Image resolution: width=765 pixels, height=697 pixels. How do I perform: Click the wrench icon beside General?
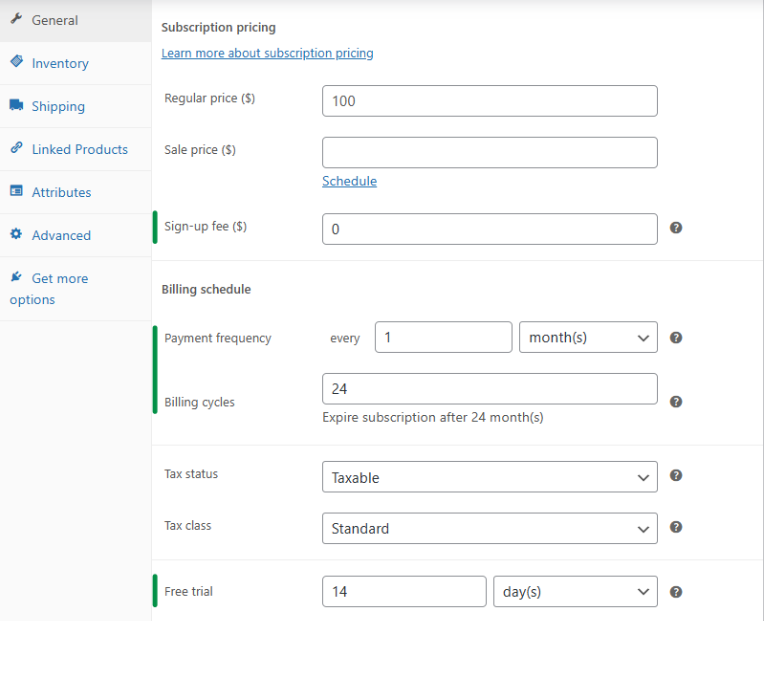[16, 19]
